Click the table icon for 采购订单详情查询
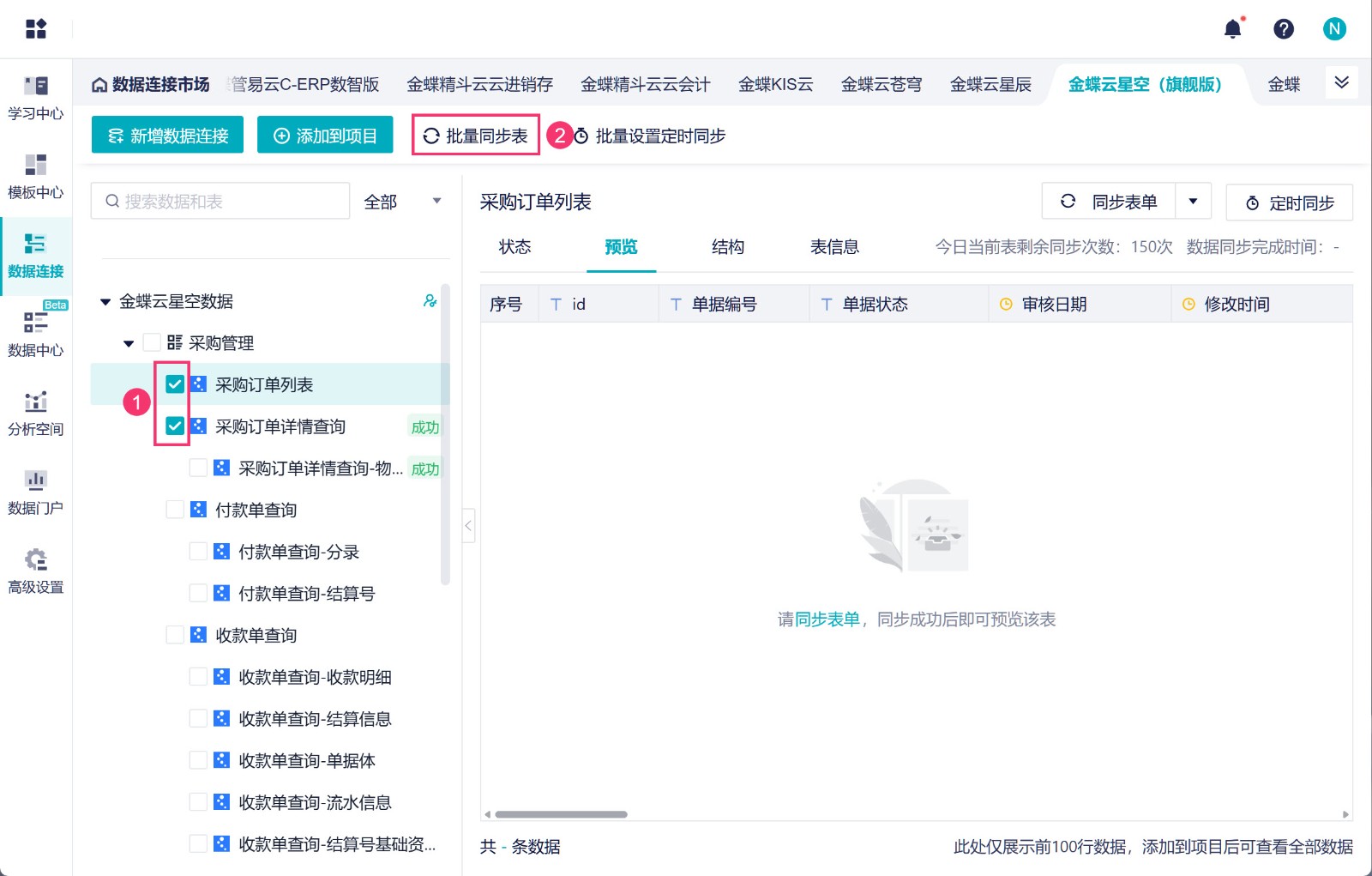 click(x=198, y=426)
